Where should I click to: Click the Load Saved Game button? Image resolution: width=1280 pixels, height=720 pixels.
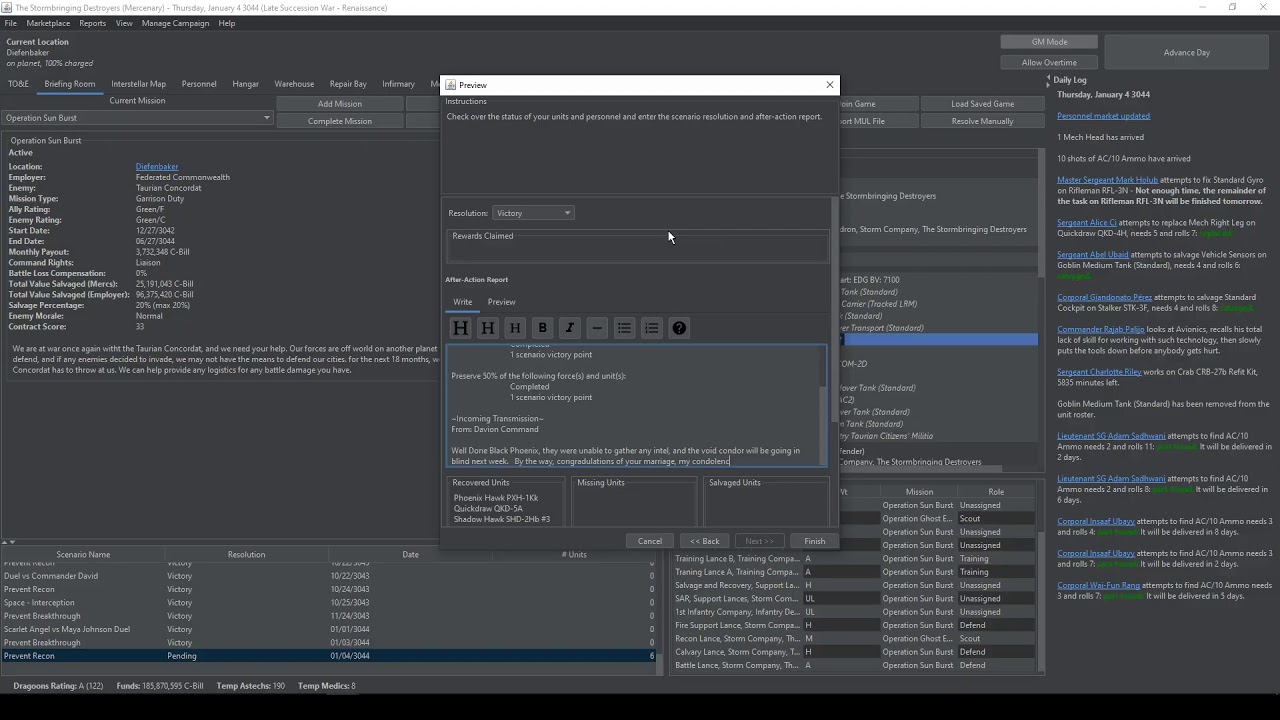coord(982,104)
